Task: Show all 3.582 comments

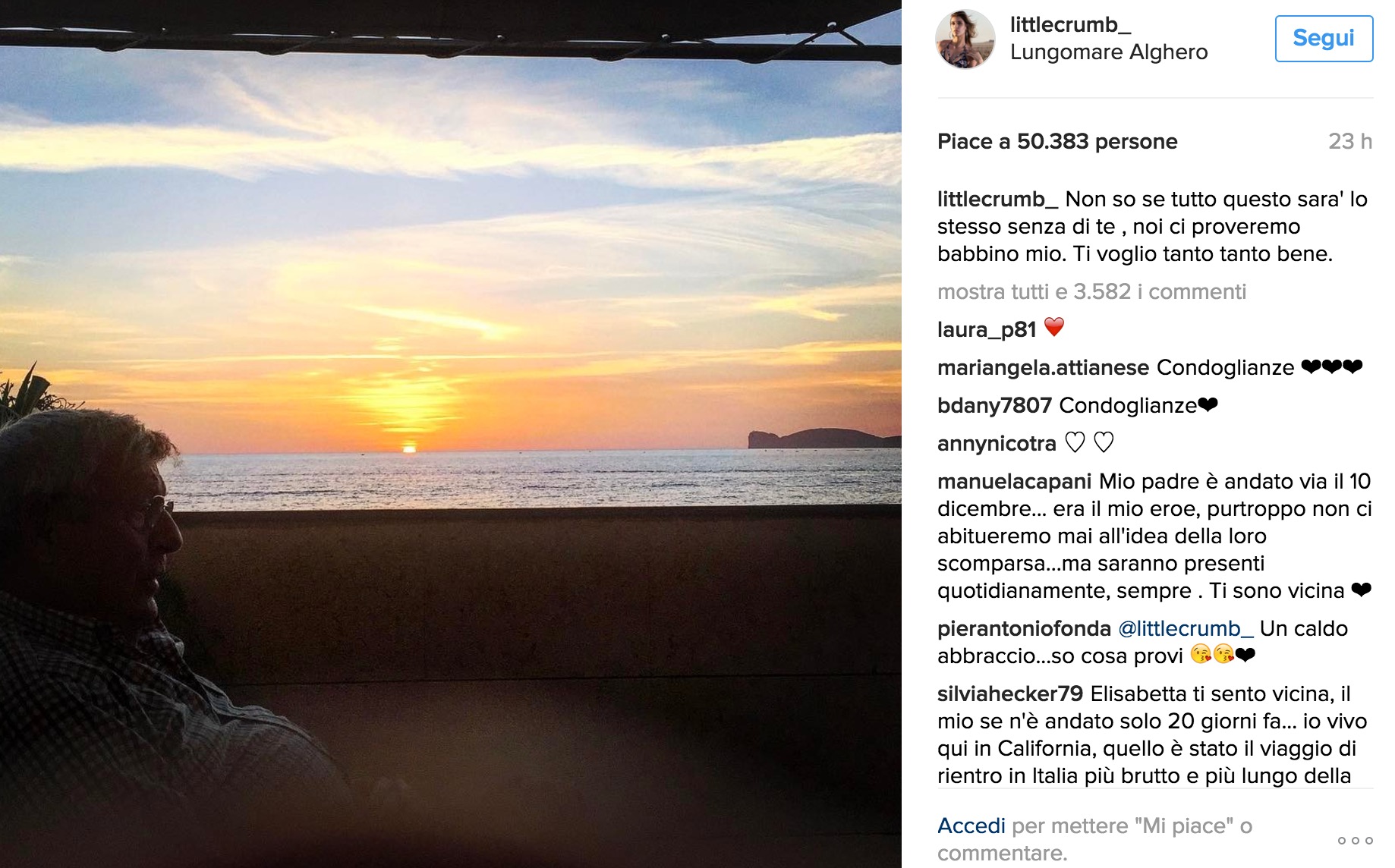Action: pyautogui.click(x=1091, y=291)
